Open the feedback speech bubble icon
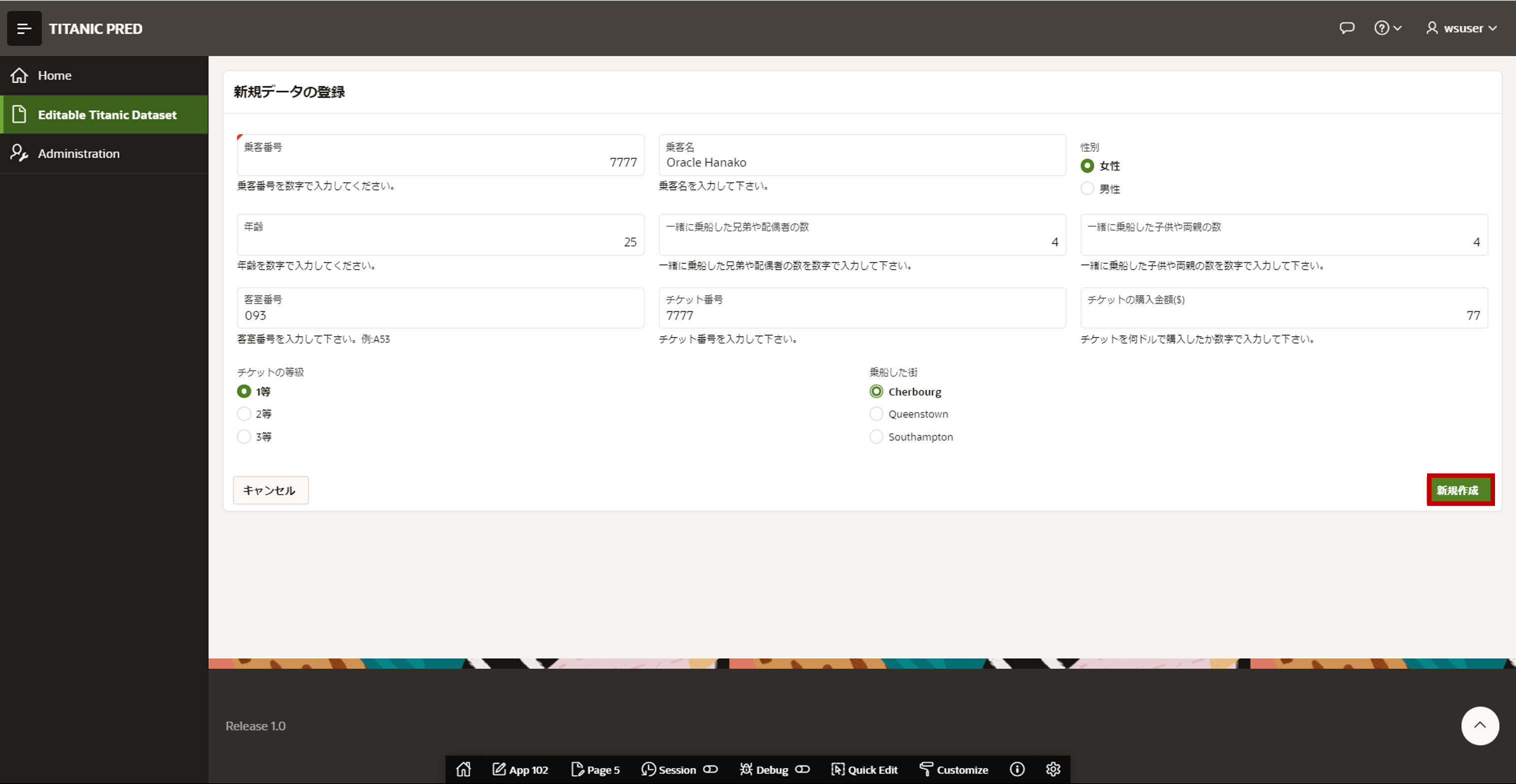 click(x=1347, y=28)
